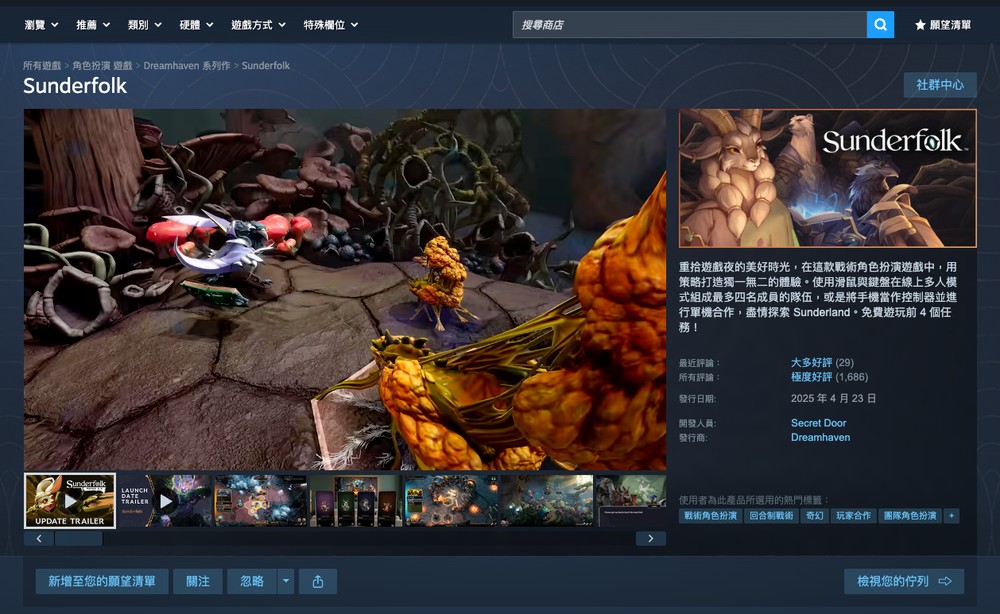Open publisher Dreamhaven link
This screenshot has width=1000, height=614.
coord(820,437)
